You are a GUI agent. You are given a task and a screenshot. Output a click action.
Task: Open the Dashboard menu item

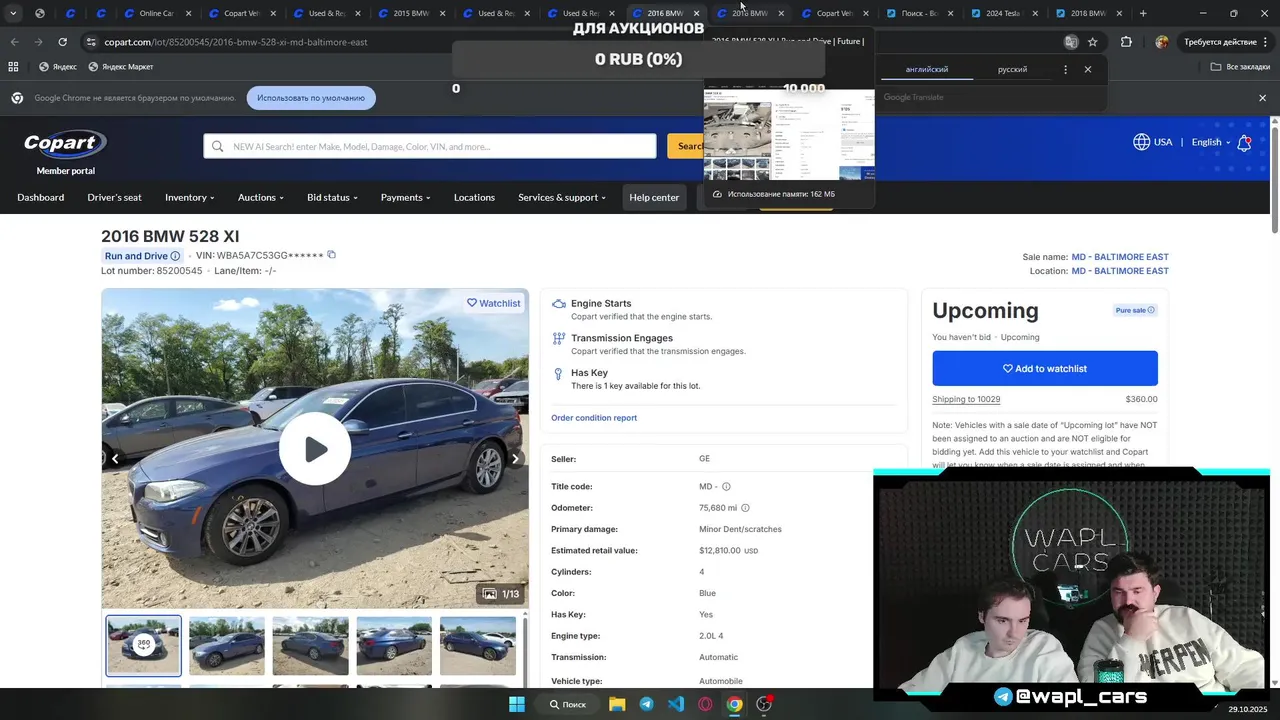[40, 197]
